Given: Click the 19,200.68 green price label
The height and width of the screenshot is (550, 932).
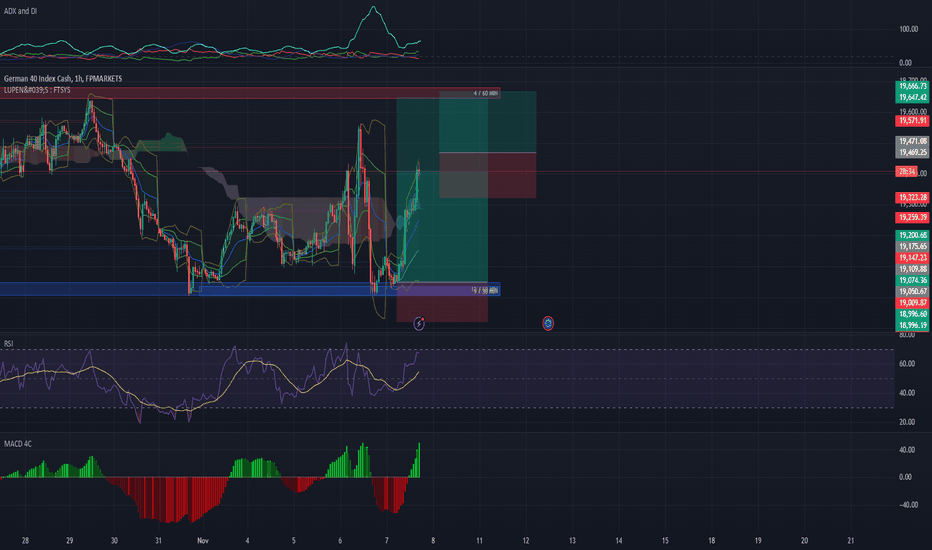Looking at the screenshot, I should pyautogui.click(x=912, y=235).
